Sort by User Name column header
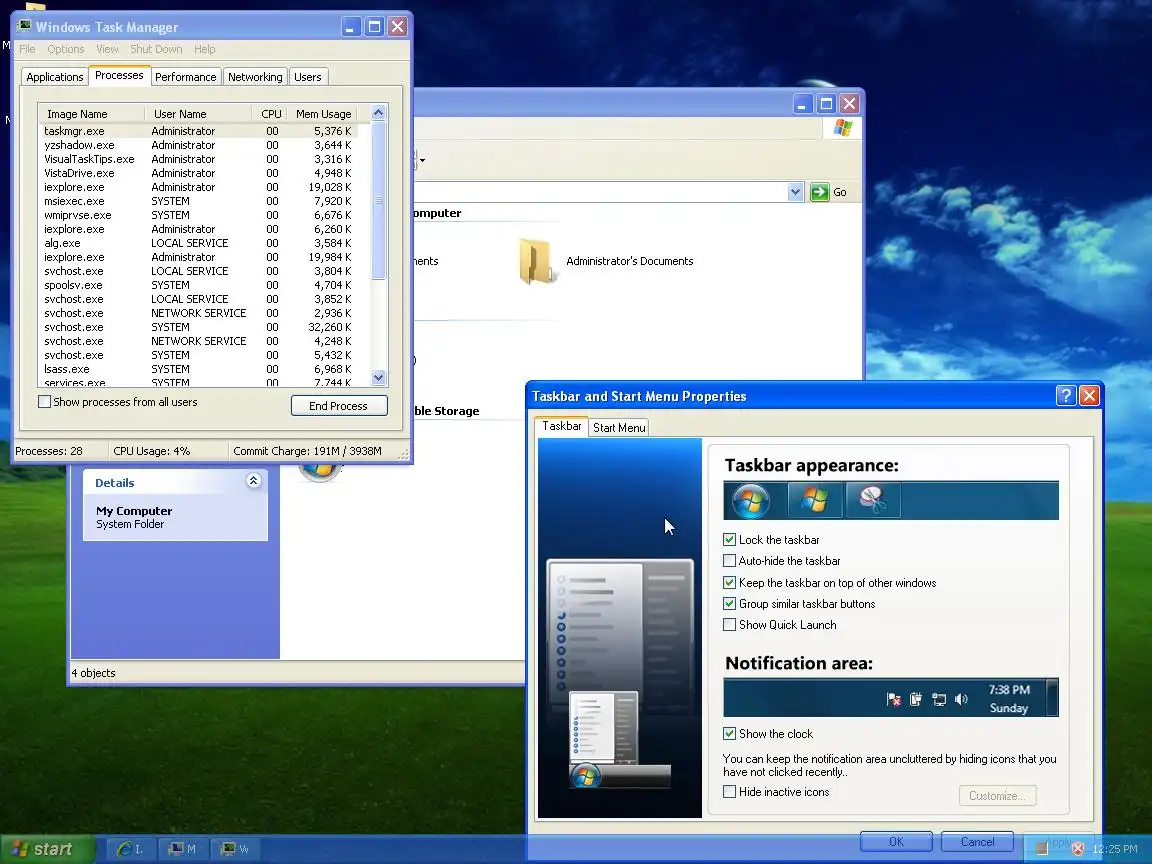This screenshot has width=1152, height=864. 198,114
